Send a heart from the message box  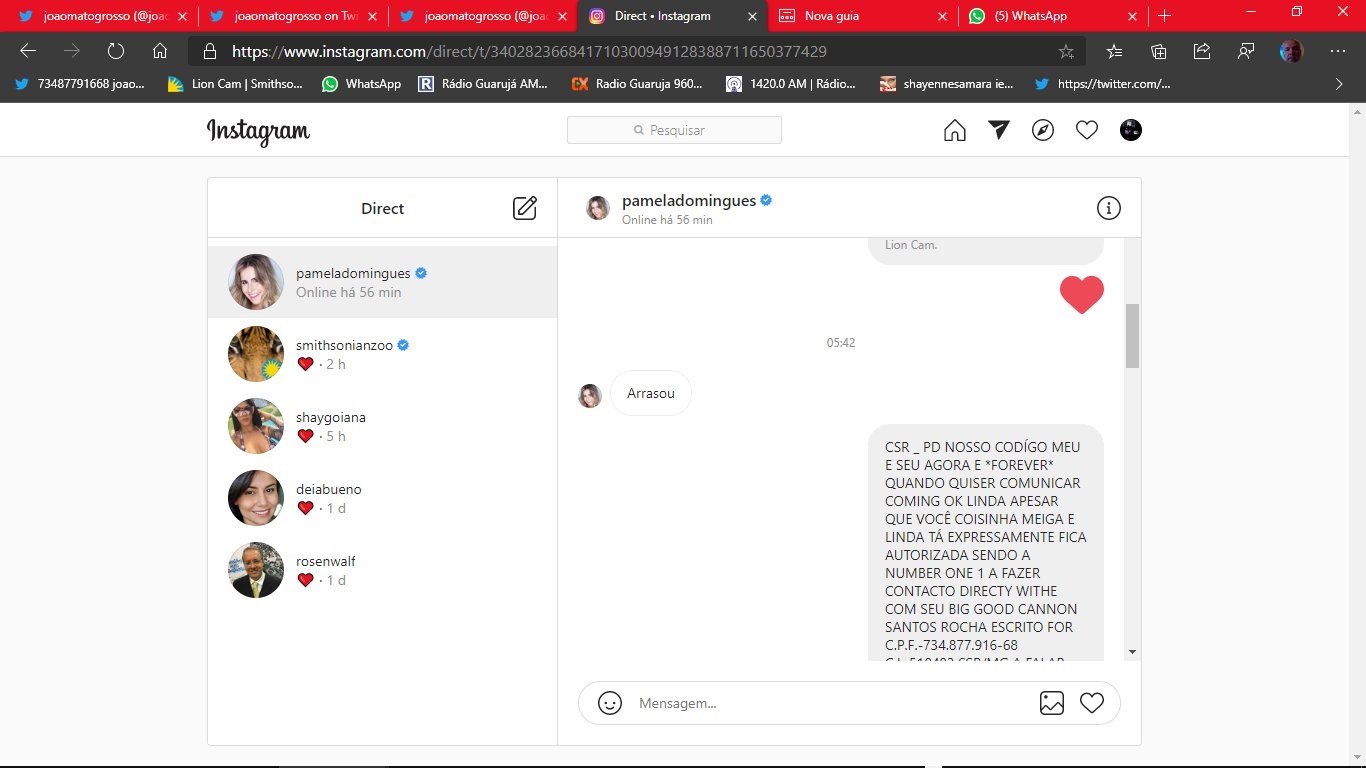coord(1092,703)
